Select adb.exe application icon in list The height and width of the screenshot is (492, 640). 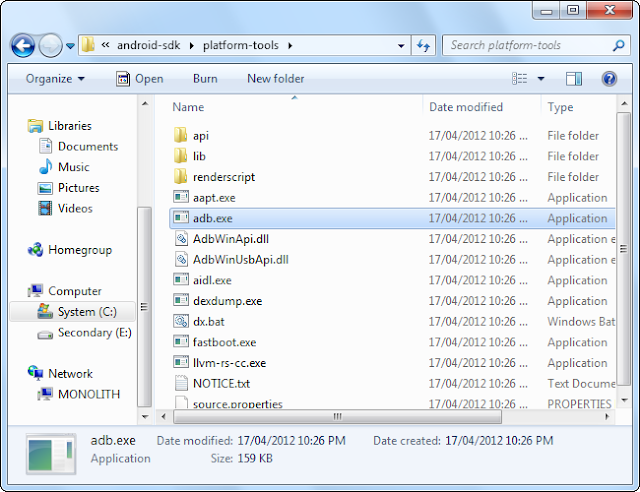[x=180, y=218]
